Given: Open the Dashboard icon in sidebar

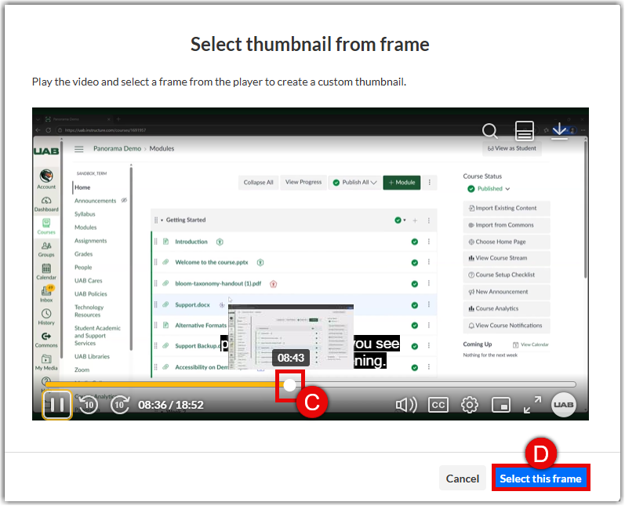Looking at the screenshot, I should tap(46, 204).
